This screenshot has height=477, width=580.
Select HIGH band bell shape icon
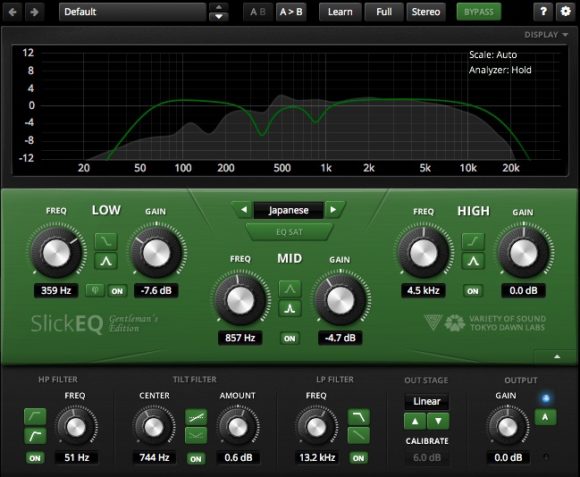tap(473, 261)
